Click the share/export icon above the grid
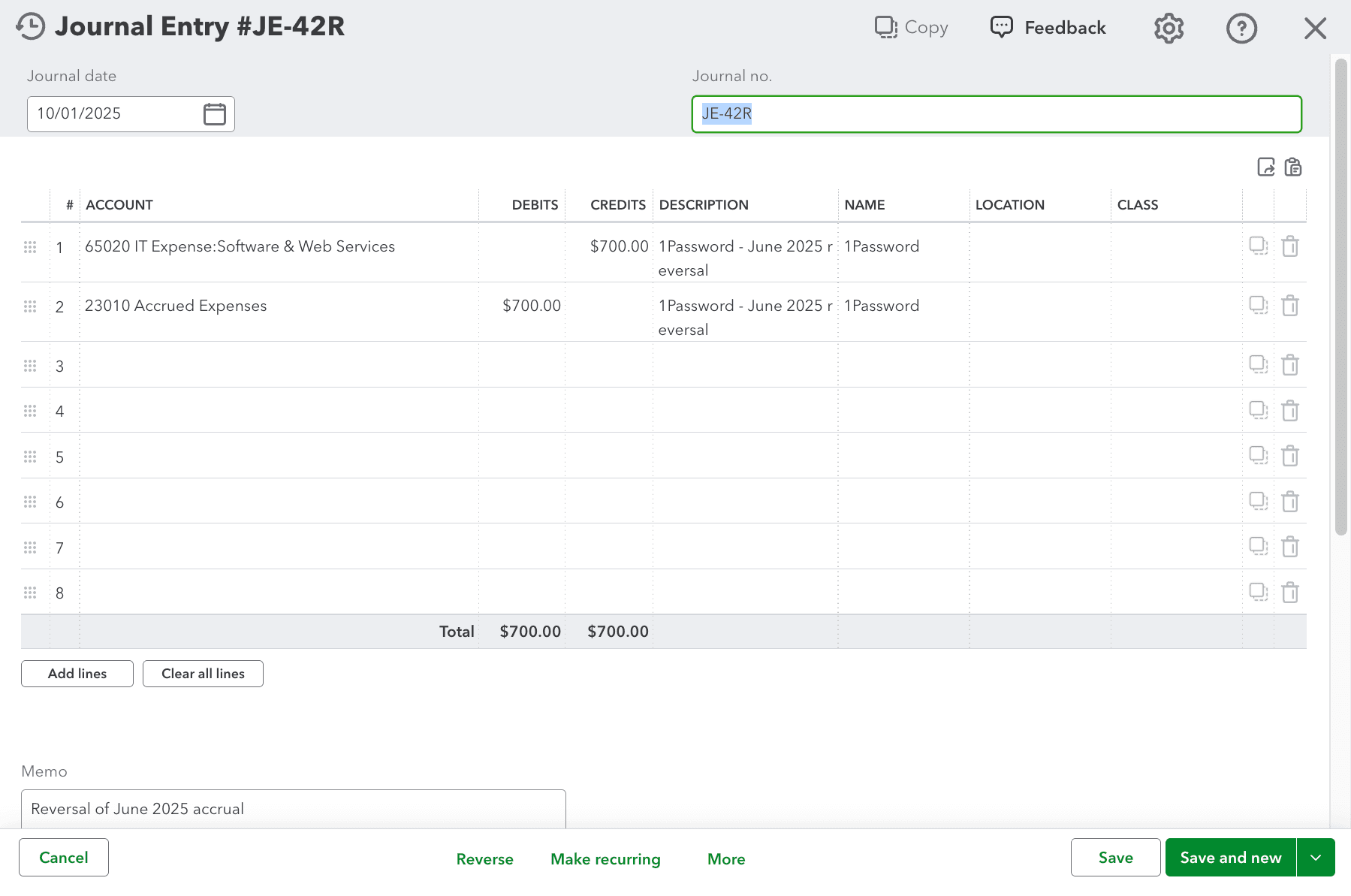The width and height of the screenshot is (1351, 896). click(x=1266, y=167)
